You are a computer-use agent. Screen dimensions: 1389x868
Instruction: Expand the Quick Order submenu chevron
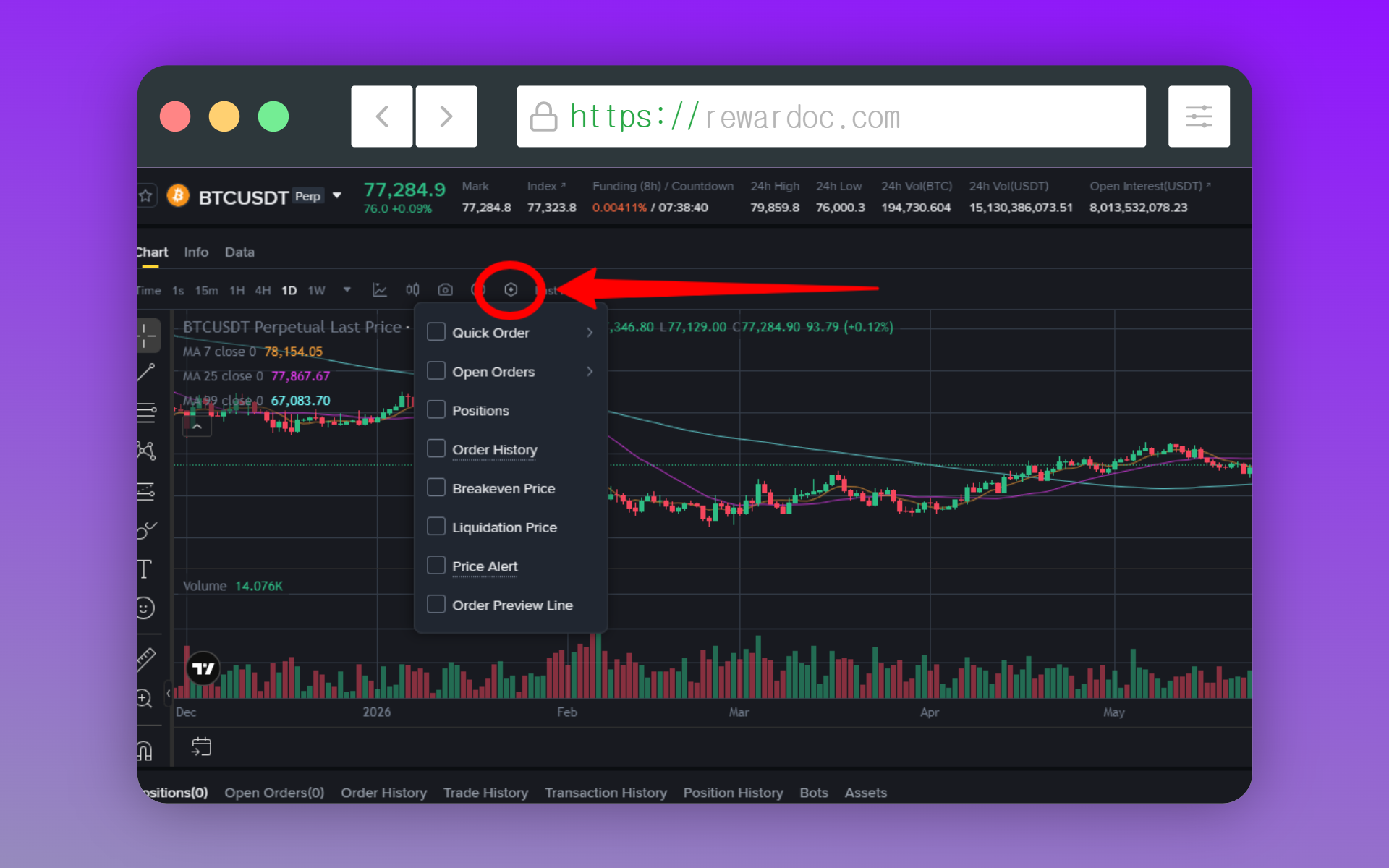tap(590, 333)
